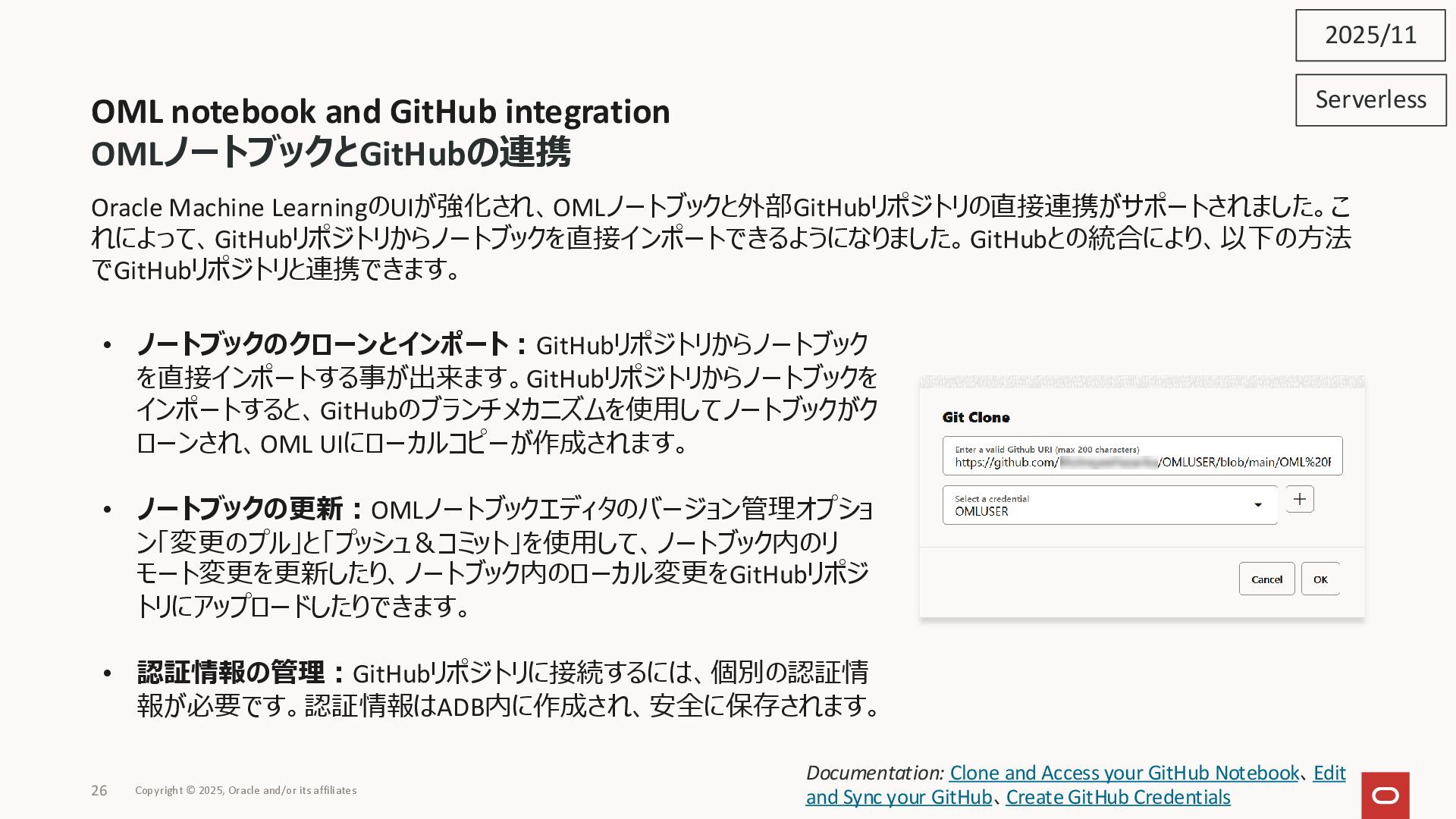Open the Edit and Sync your GitHub link
This screenshot has height=819, width=1456.
pyautogui.click(x=899, y=797)
